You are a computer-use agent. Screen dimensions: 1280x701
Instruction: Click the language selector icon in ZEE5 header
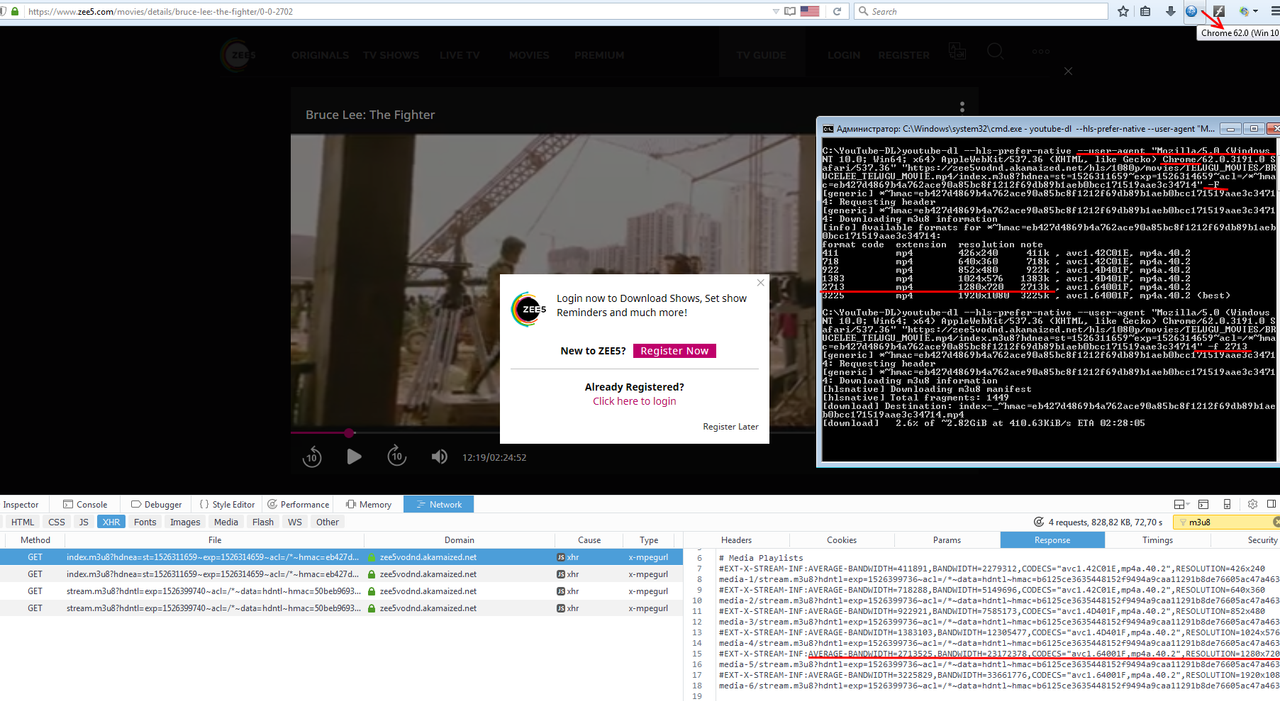click(x=958, y=53)
